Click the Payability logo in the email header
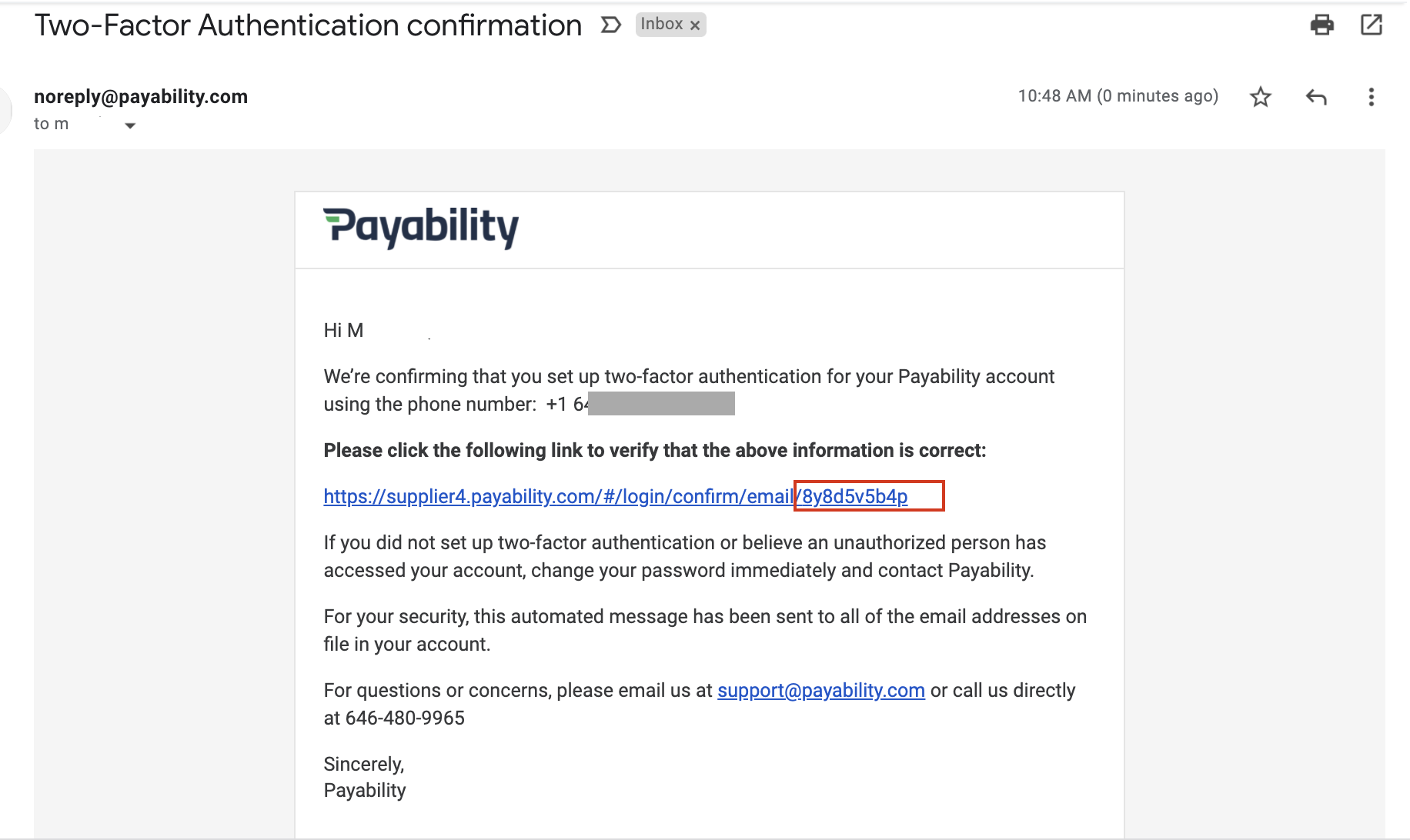 (x=421, y=228)
